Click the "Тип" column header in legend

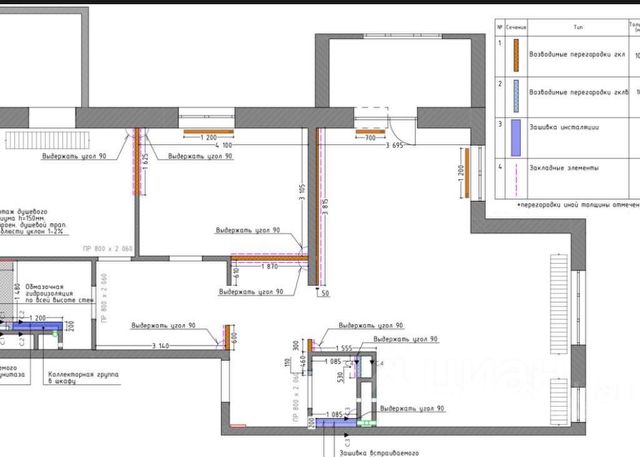coord(578,27)
